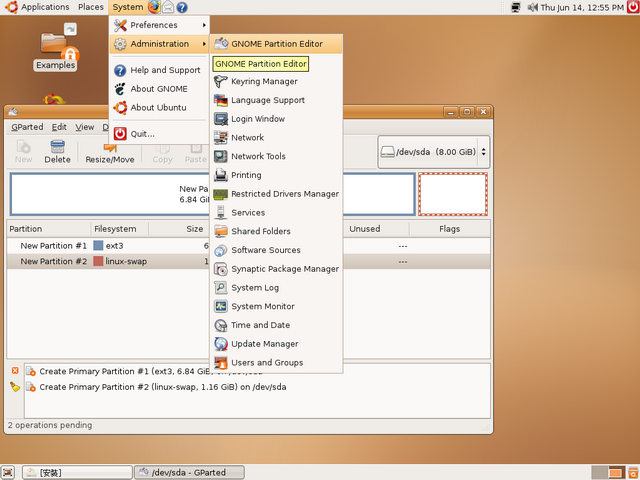The image size is (640, 480).
Task: Click the Users and Groups icon
Action: [221, 363]
